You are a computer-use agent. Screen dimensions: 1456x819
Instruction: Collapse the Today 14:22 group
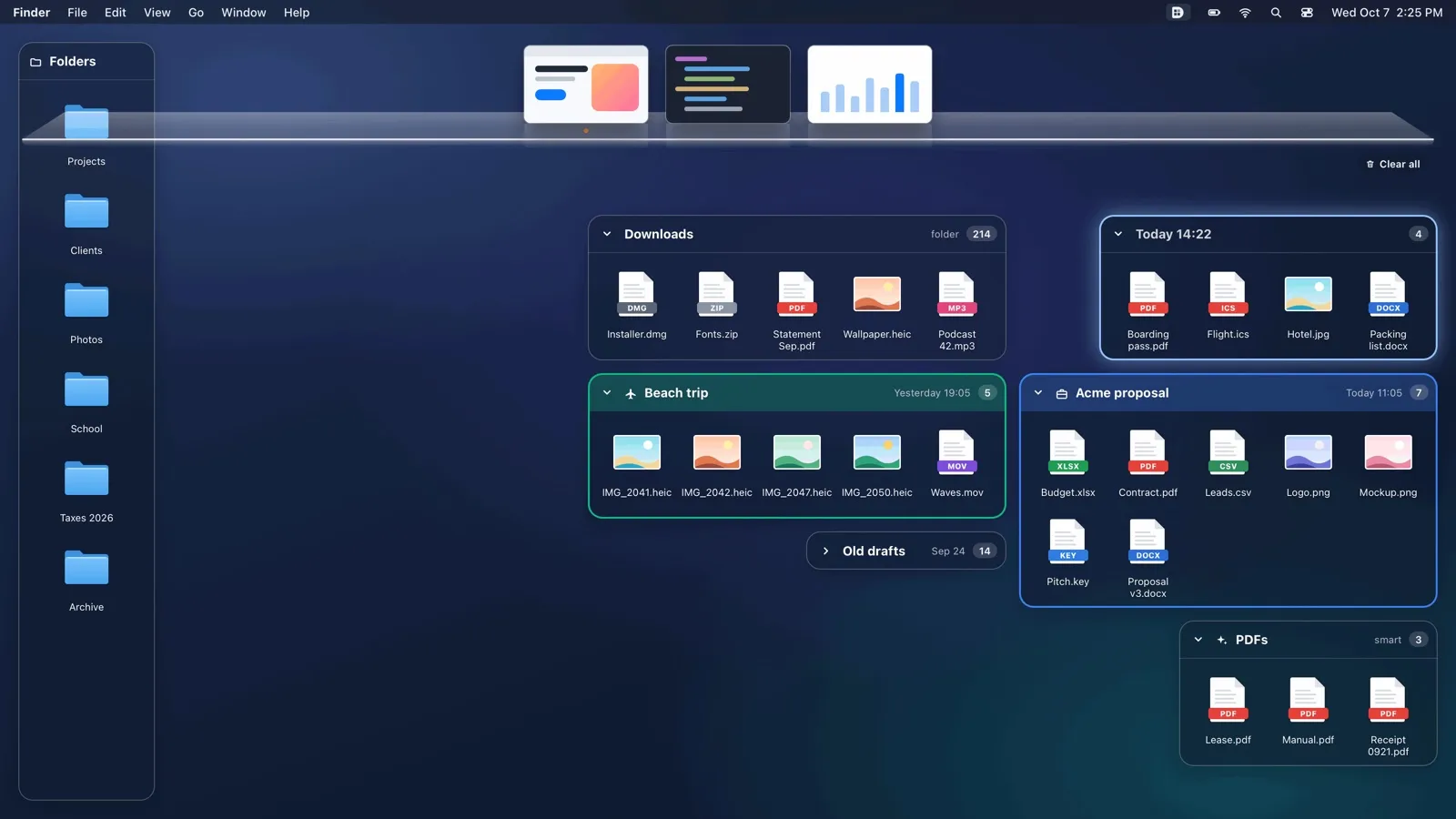pos(1118,234)
